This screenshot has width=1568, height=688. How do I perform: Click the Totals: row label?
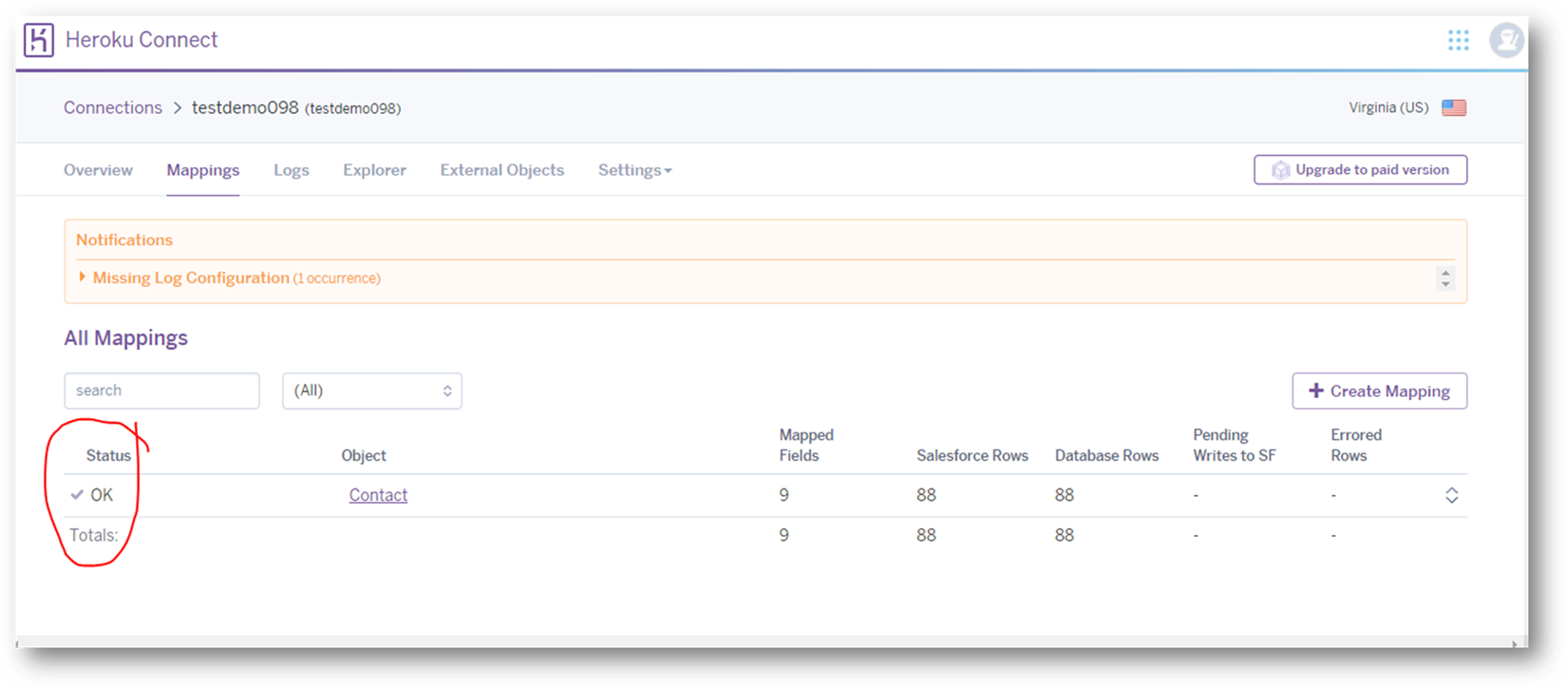94,535
